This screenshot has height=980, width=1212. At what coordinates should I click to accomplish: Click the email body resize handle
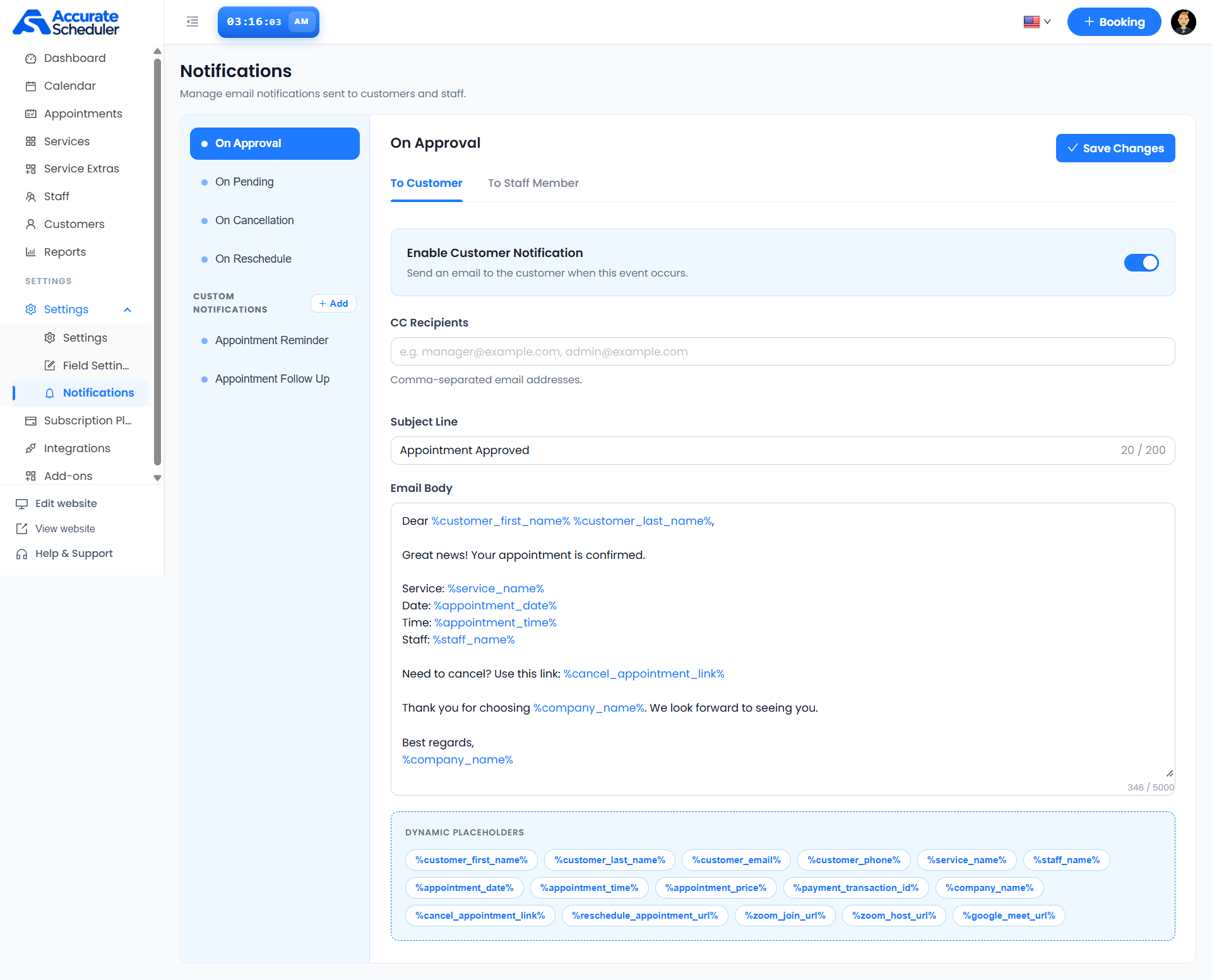(1169, 774)
